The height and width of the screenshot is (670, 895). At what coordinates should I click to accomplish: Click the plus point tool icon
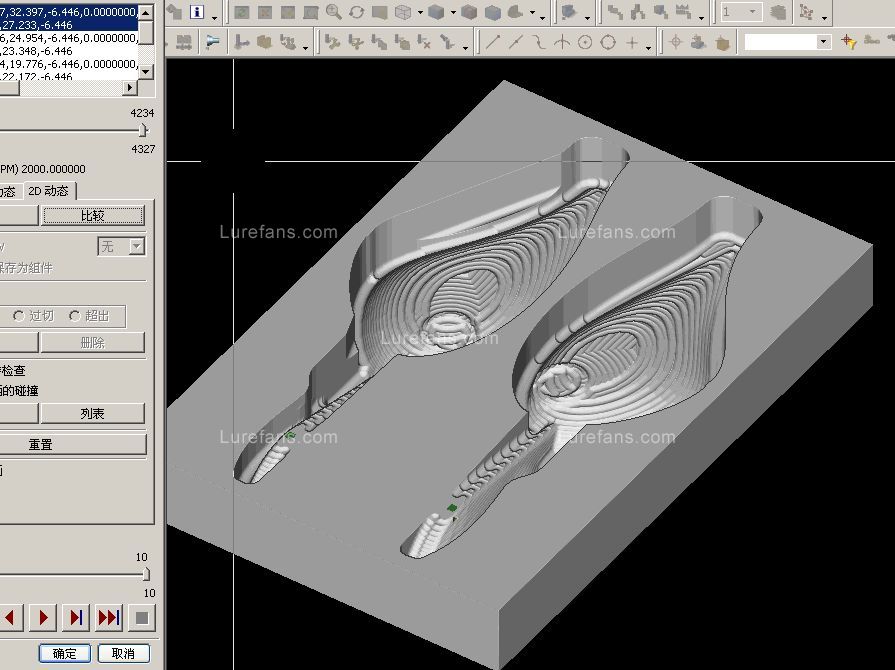click(632, 42)
